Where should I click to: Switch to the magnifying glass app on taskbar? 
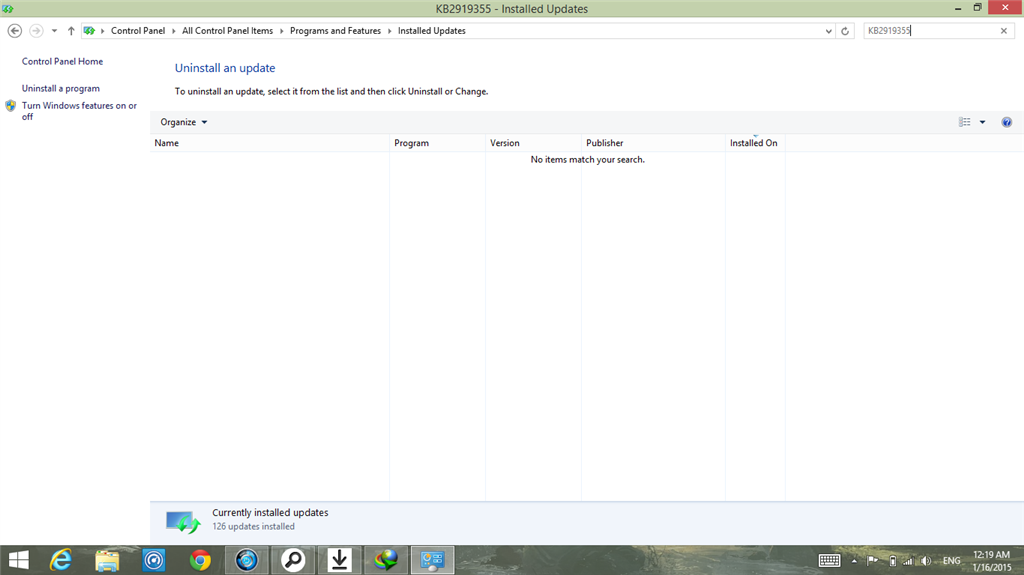293,560
